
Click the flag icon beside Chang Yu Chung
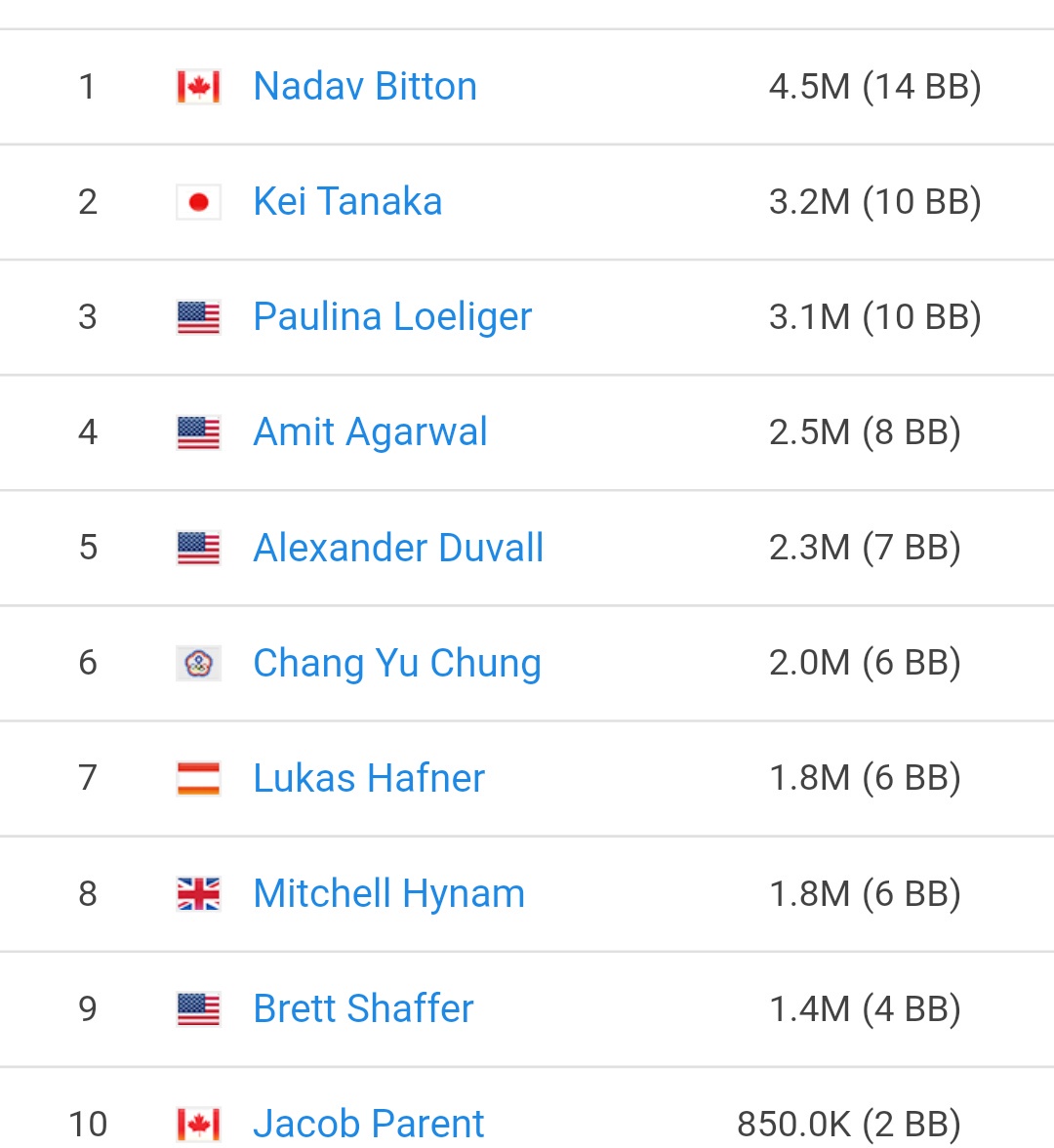pos(198,664)
